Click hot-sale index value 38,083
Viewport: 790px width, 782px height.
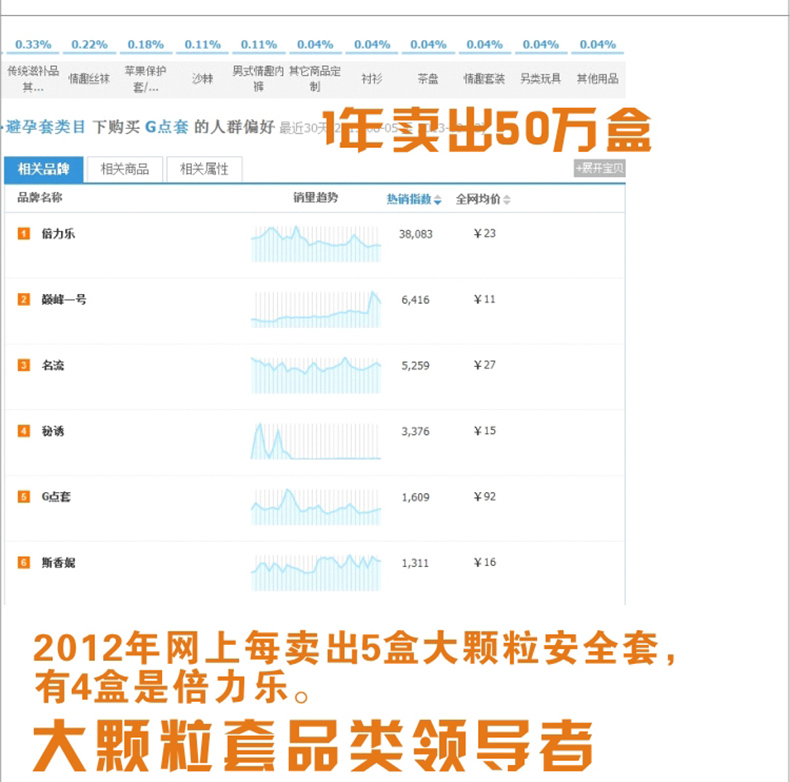416,234
